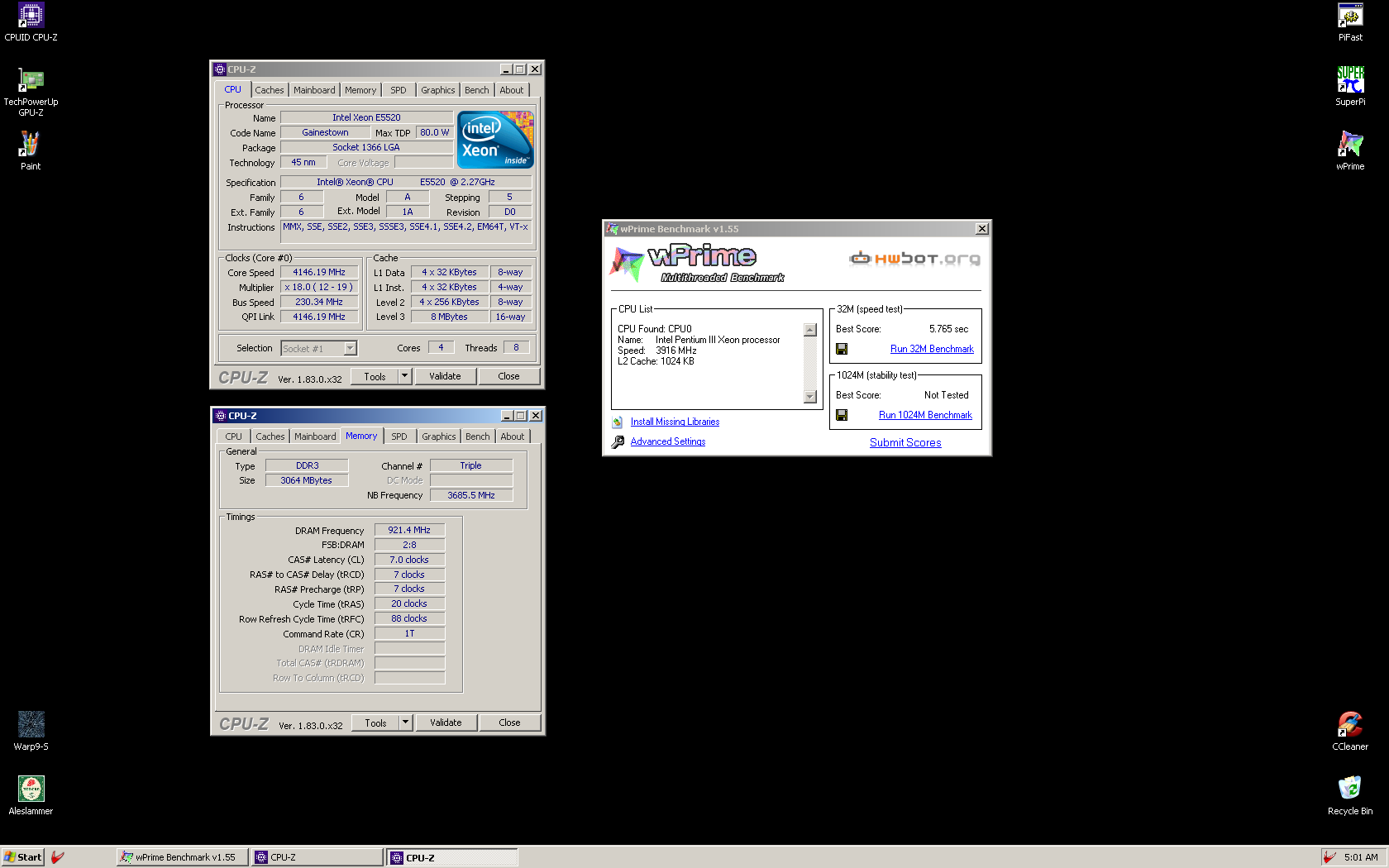
Task: Click the system tray icon near clock
Action: [1329, 857]
